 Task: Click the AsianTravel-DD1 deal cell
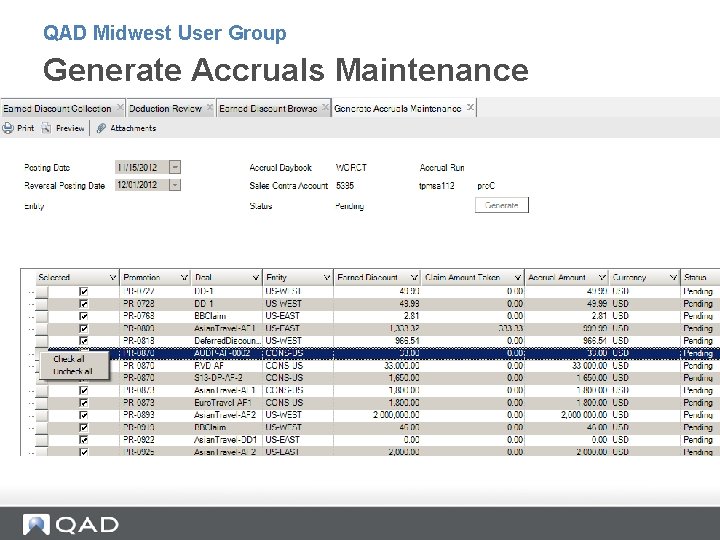[x=227, y=440]
